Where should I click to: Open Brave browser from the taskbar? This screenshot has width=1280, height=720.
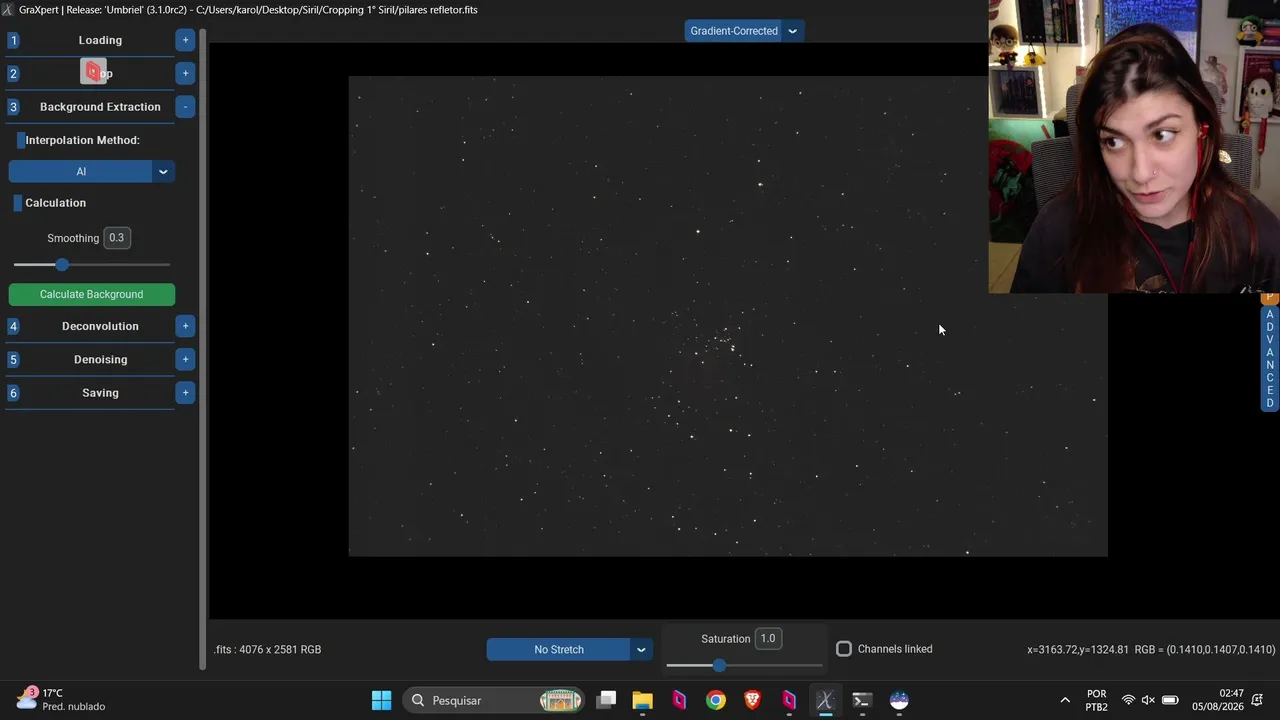point(752,700)
